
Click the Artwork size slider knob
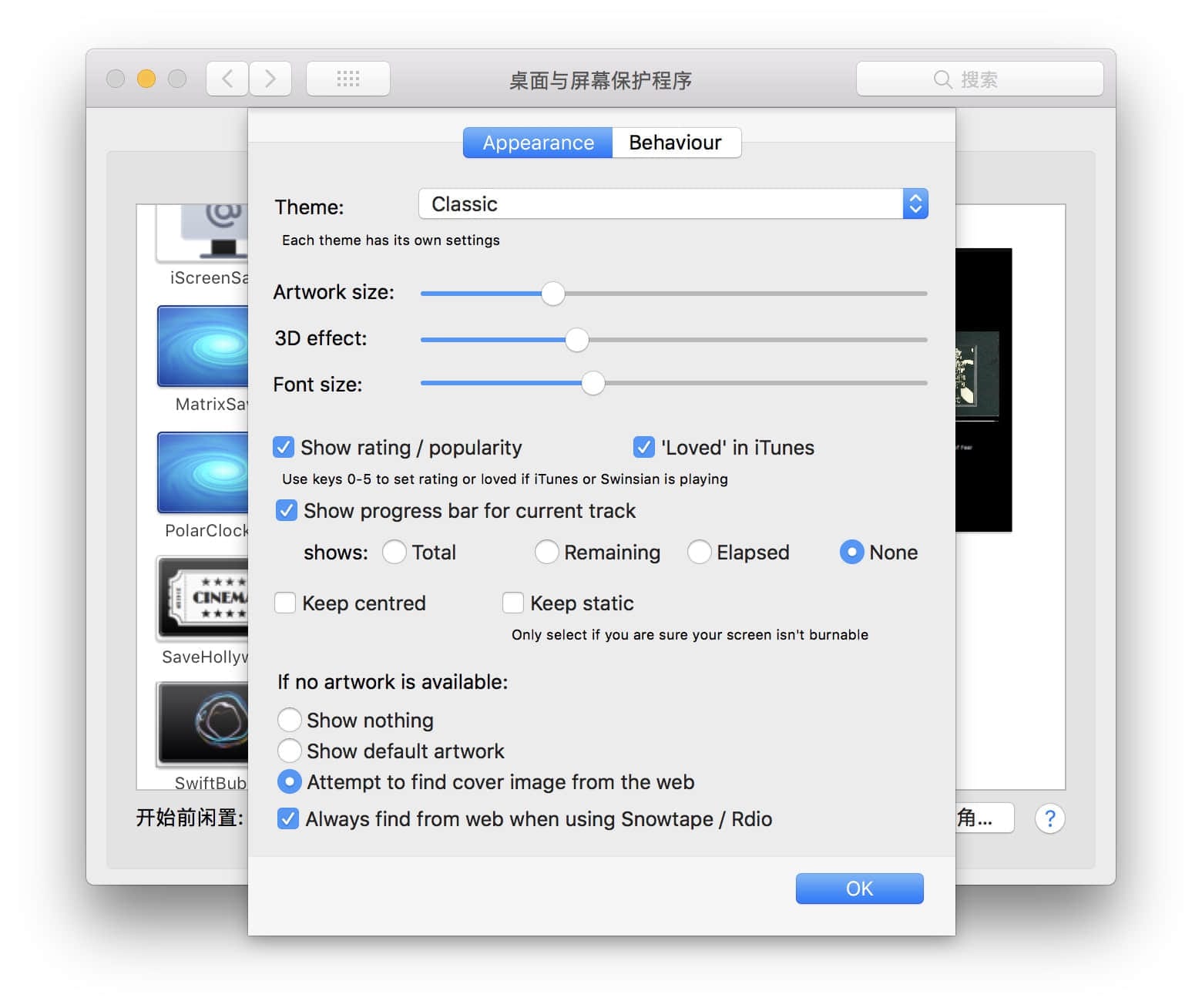552,294
